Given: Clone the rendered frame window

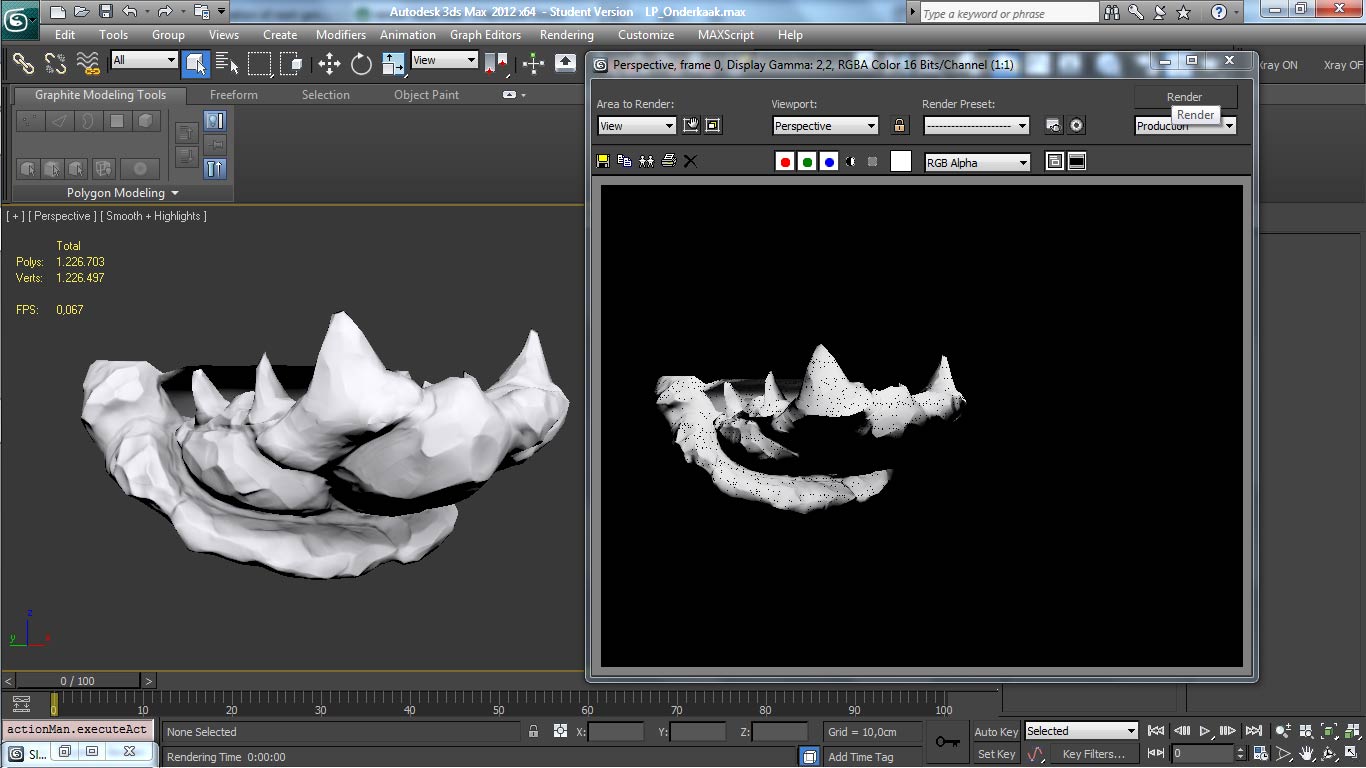Looking at the screenshot, I should (647, 161).
